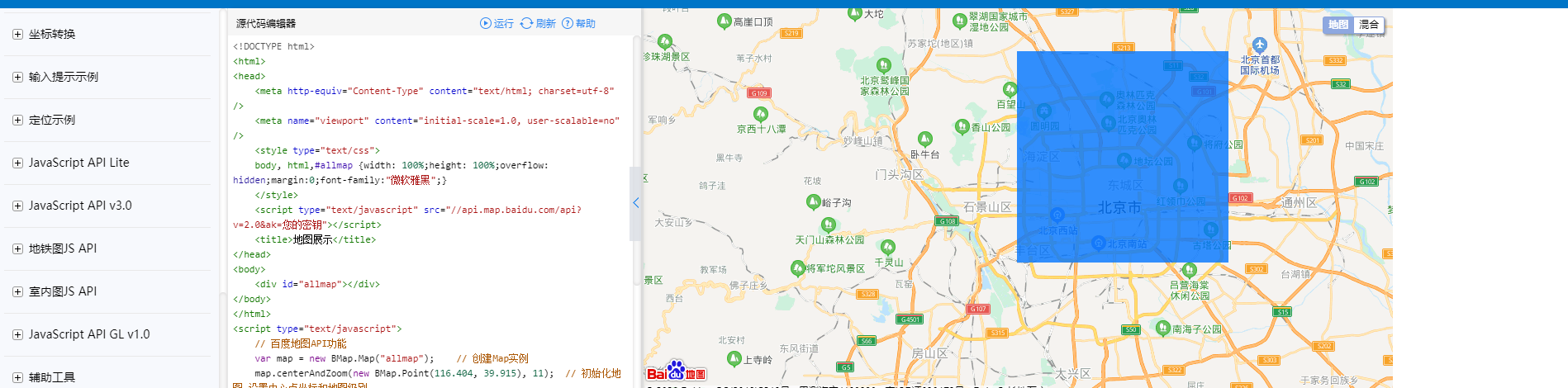1568x388 pixels.
Task: Expand the 辅助工具 tree section
Action: pyautogui.click(x=17, y=377)
